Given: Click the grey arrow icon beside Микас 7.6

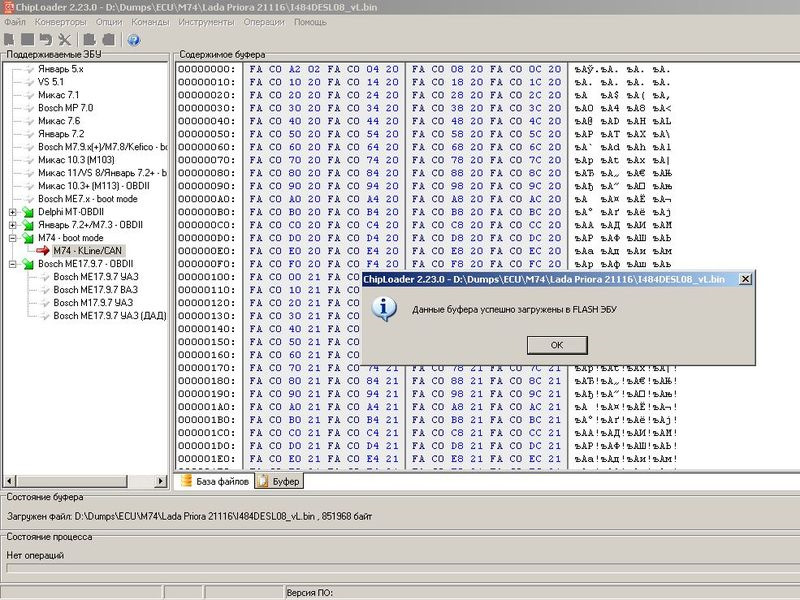Looking at the screenshot, I should [29, 121].
